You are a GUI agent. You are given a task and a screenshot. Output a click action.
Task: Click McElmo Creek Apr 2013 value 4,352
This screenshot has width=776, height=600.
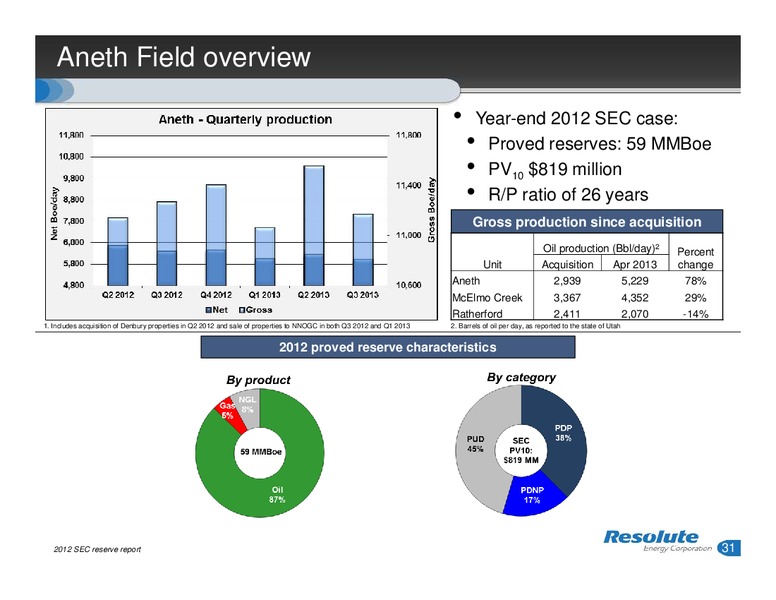[x=634, y=298]
